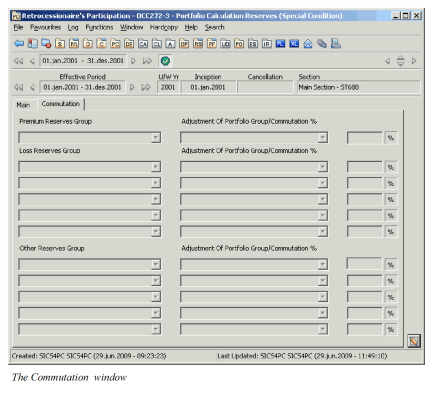Screen dimensions: 433x394
Task: Click the house-shaped toolbar icon
Action: click(x=308, y=44)
